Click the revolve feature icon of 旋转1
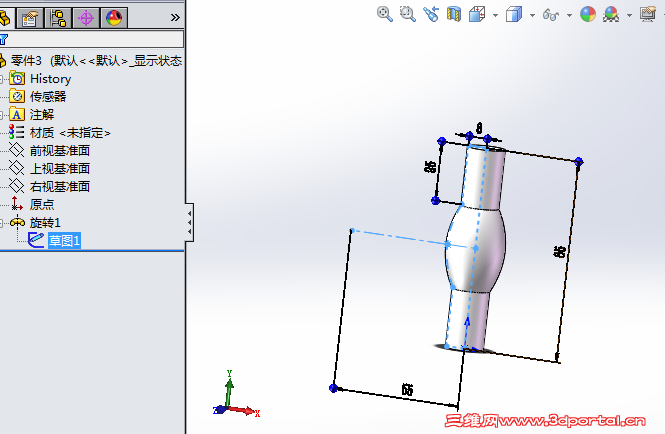This screenshot has height=434, width=665. pos(17,221)
